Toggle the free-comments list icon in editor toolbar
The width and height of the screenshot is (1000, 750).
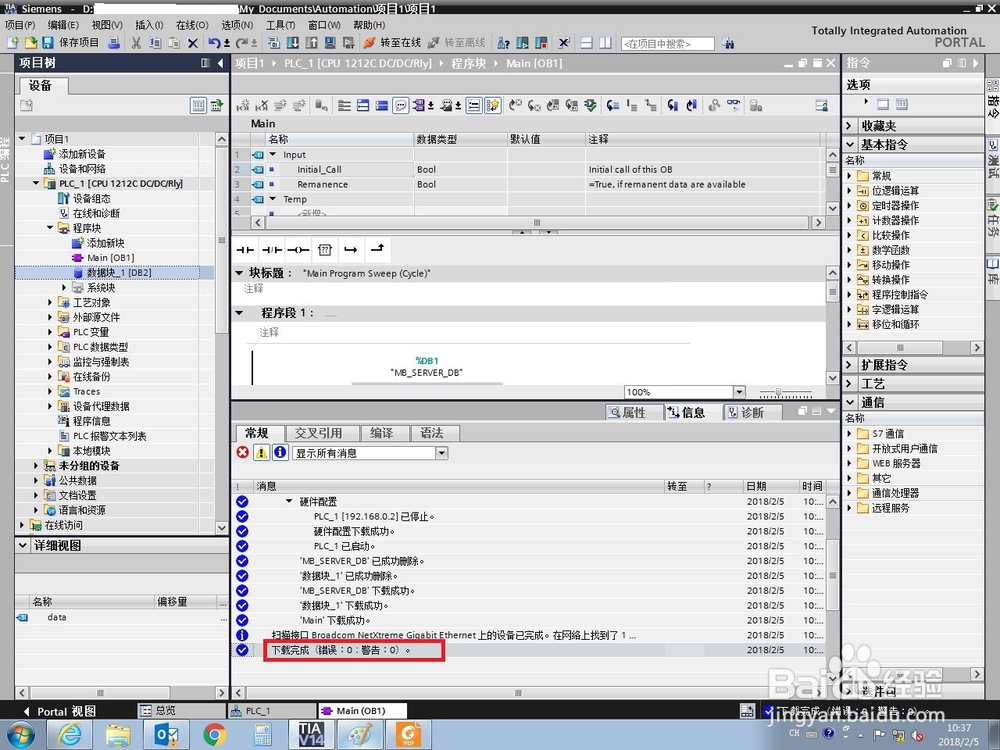coord(474,105)
